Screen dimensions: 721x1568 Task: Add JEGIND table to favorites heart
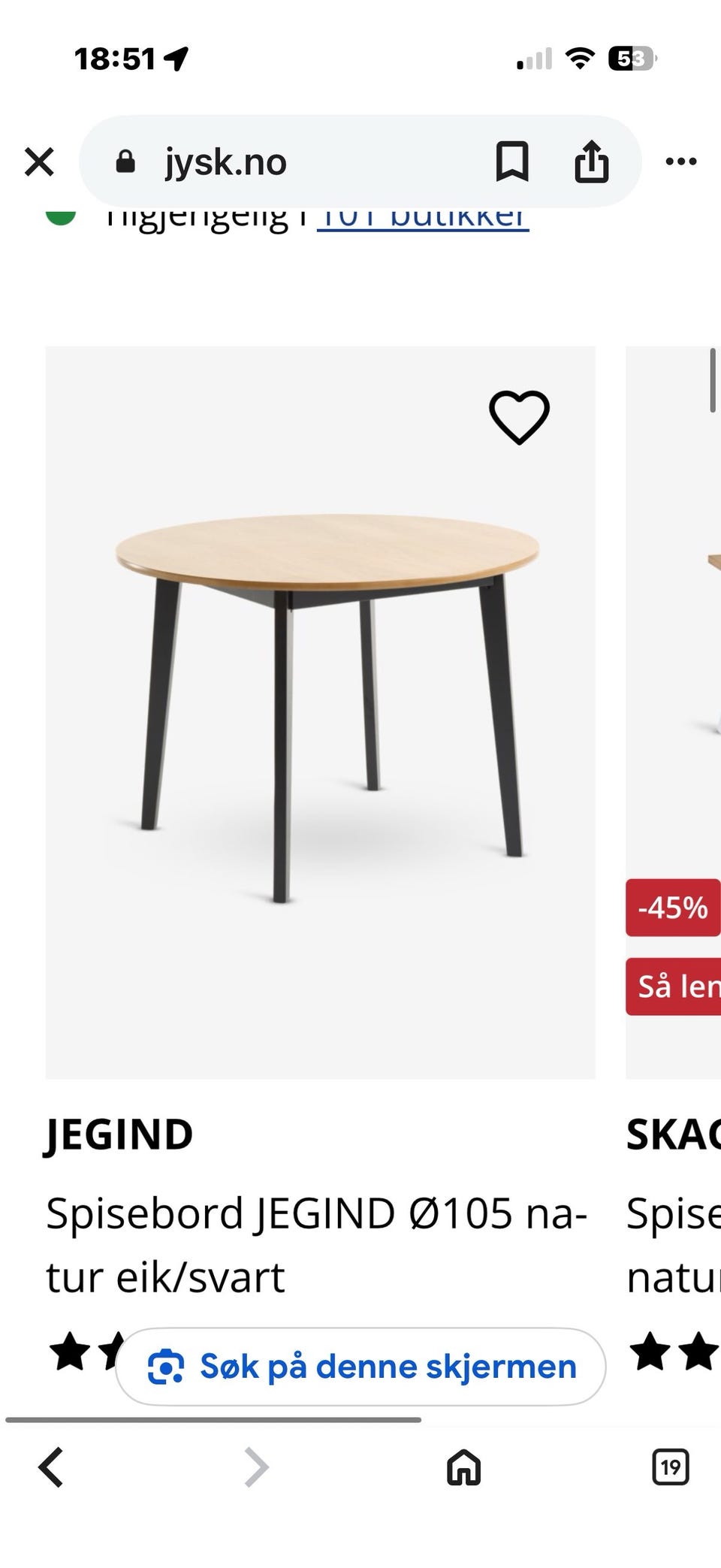(x=519, y=417)
